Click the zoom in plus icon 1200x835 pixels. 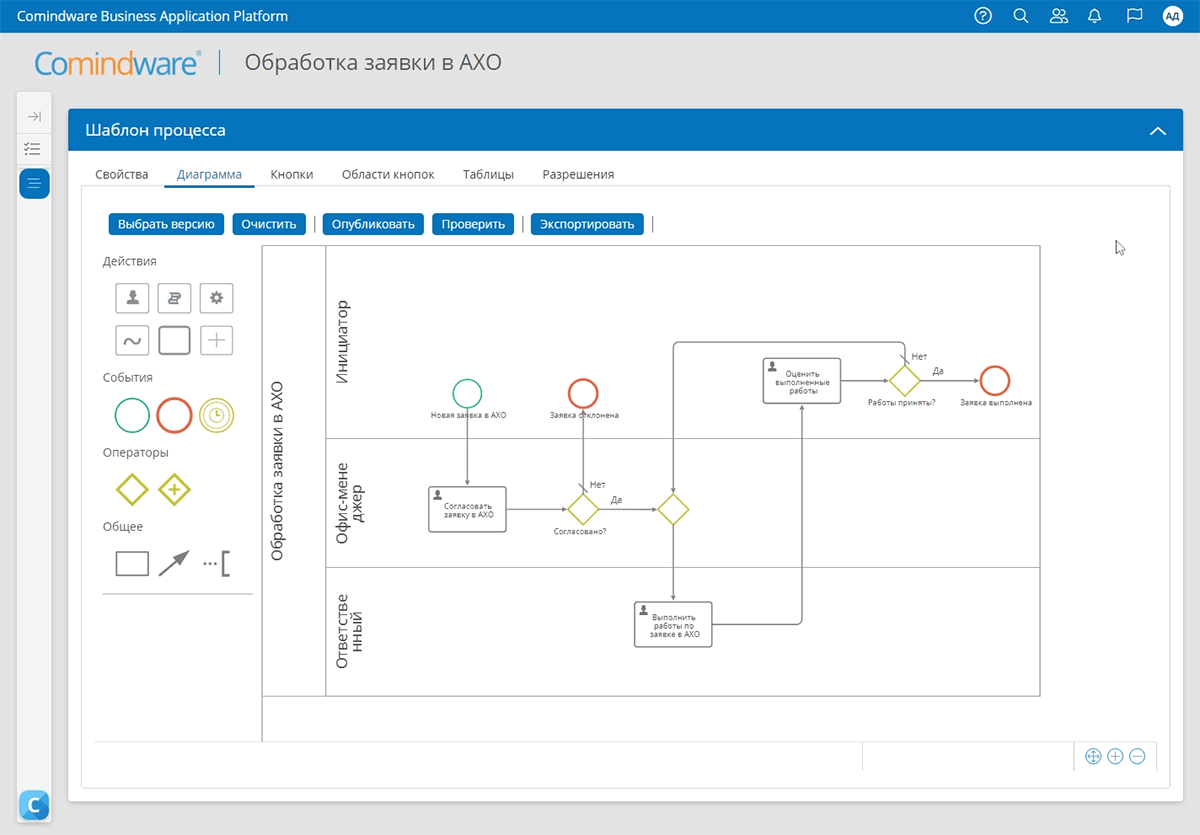coord(1115,757)
